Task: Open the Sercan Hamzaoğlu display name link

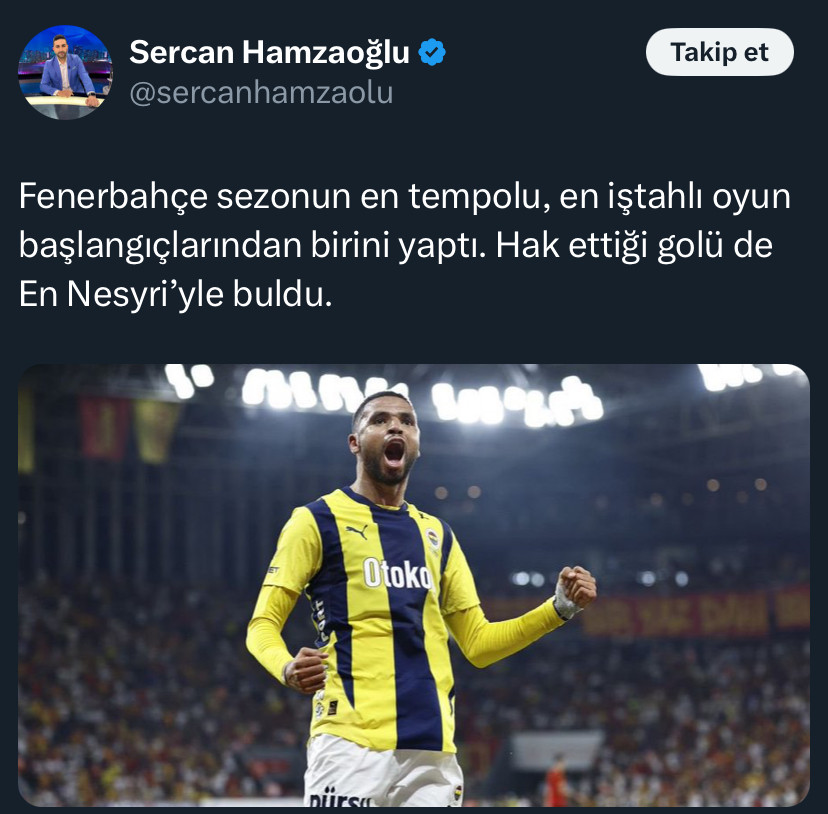Action: 269,52
